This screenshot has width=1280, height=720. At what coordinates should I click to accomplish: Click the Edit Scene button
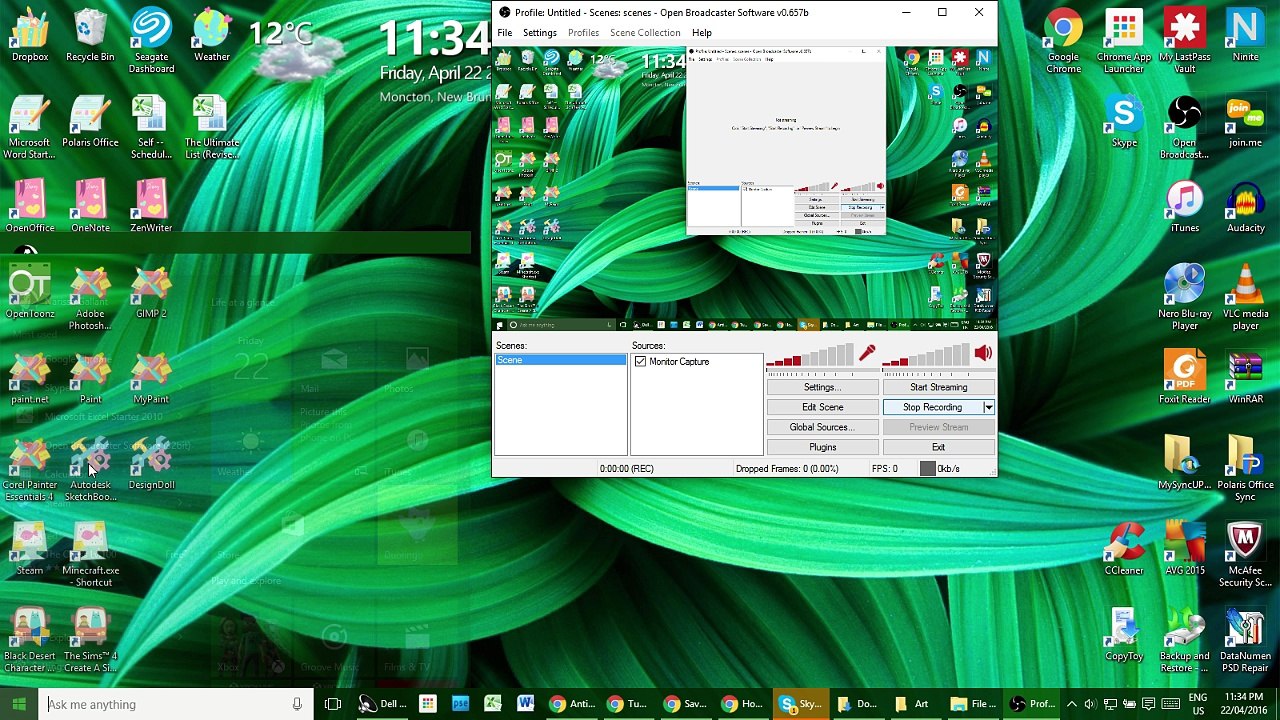click(822, 407)
